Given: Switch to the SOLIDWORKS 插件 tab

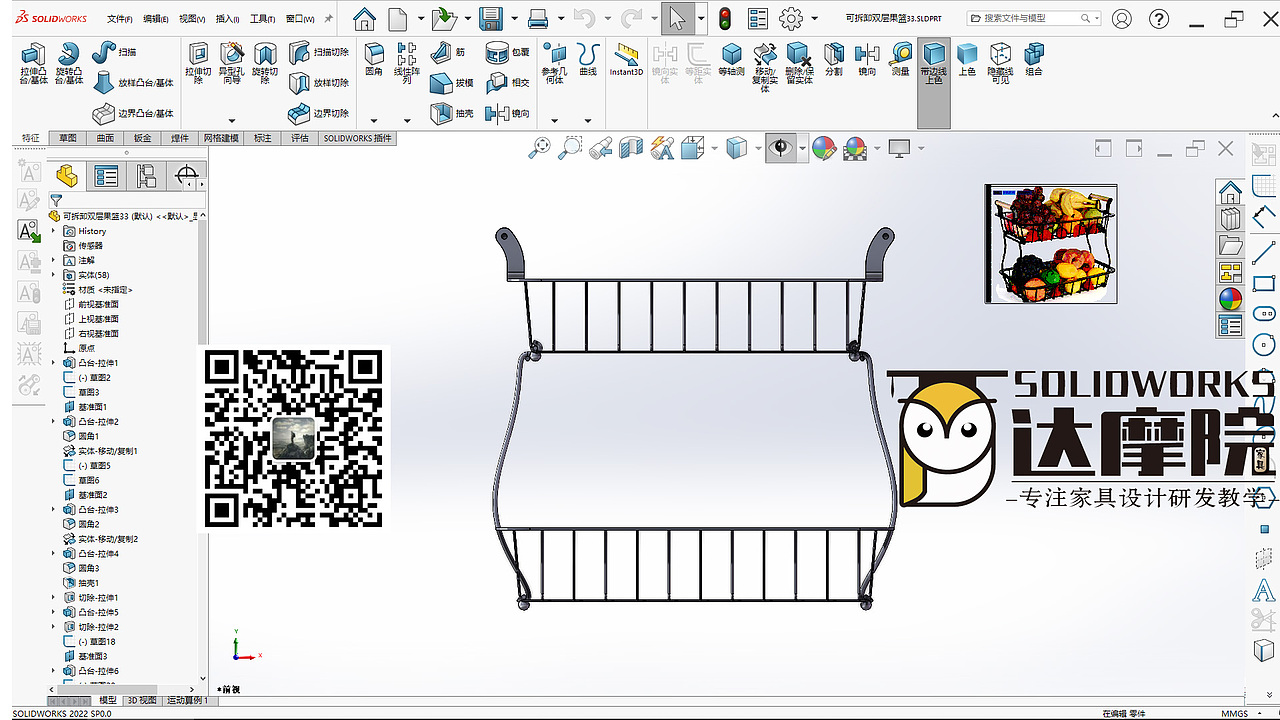Looking at the screenshot, I should click(357, 138).
